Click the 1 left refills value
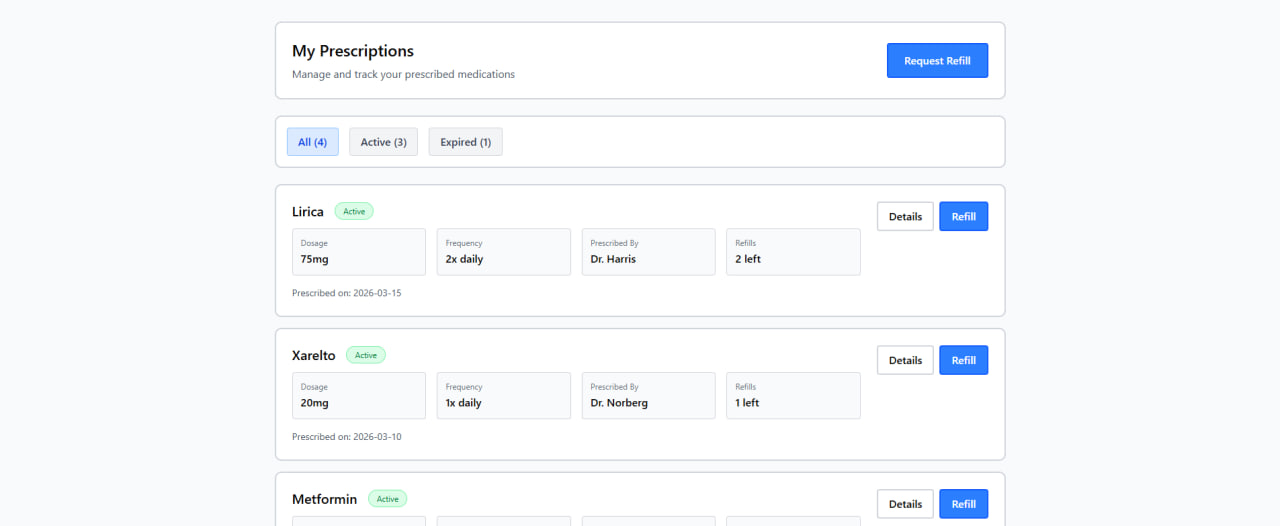1280x526 pixels. click(x=747, y=403)
